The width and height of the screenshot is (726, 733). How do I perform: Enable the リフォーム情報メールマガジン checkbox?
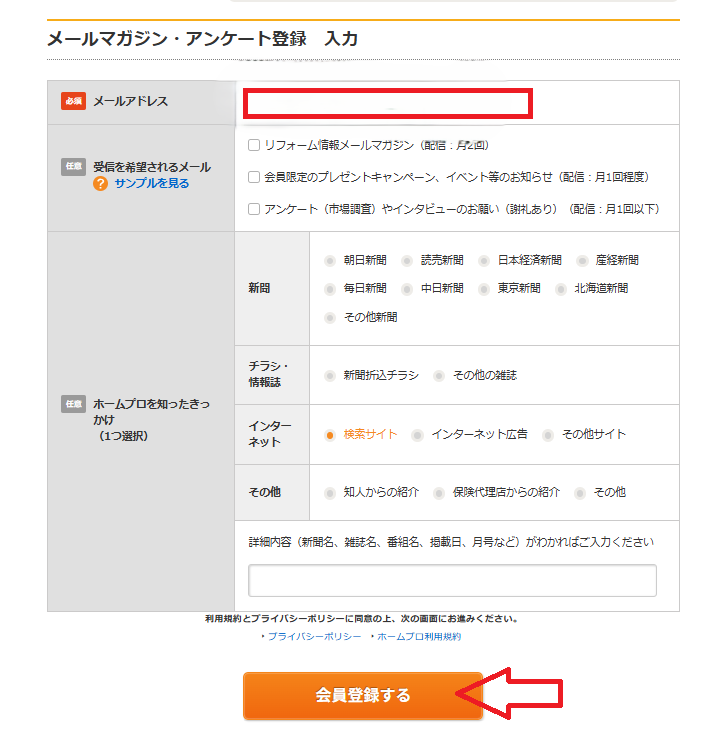coord(254,145)
